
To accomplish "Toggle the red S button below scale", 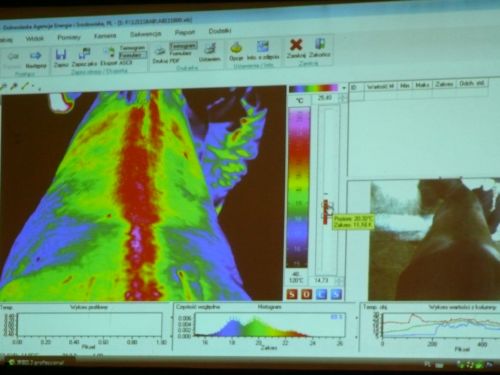I will click(292, 294).
